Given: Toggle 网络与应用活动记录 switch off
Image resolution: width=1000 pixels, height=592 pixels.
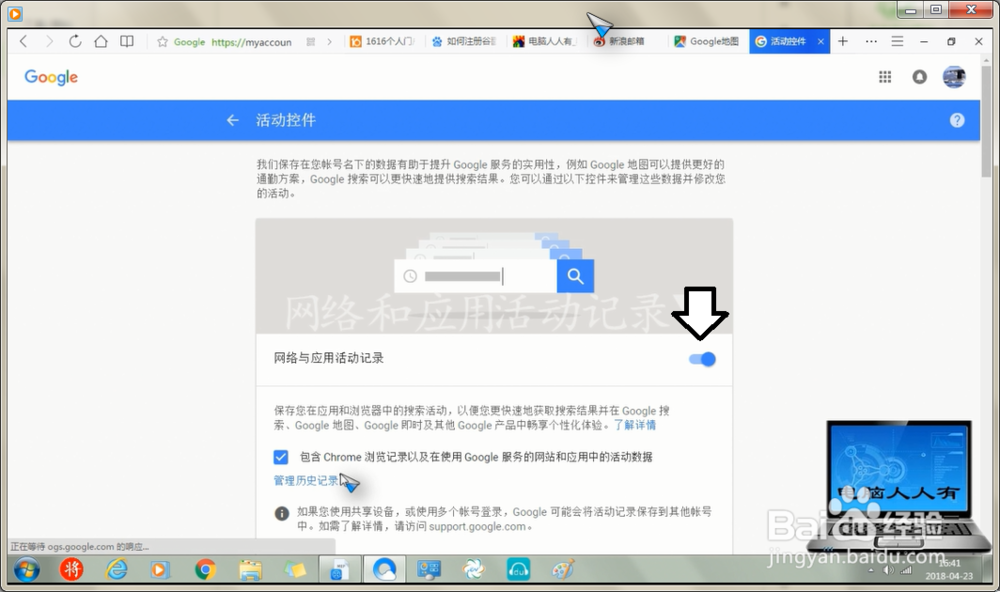Looking at the screenshot, I should point(702,359).
